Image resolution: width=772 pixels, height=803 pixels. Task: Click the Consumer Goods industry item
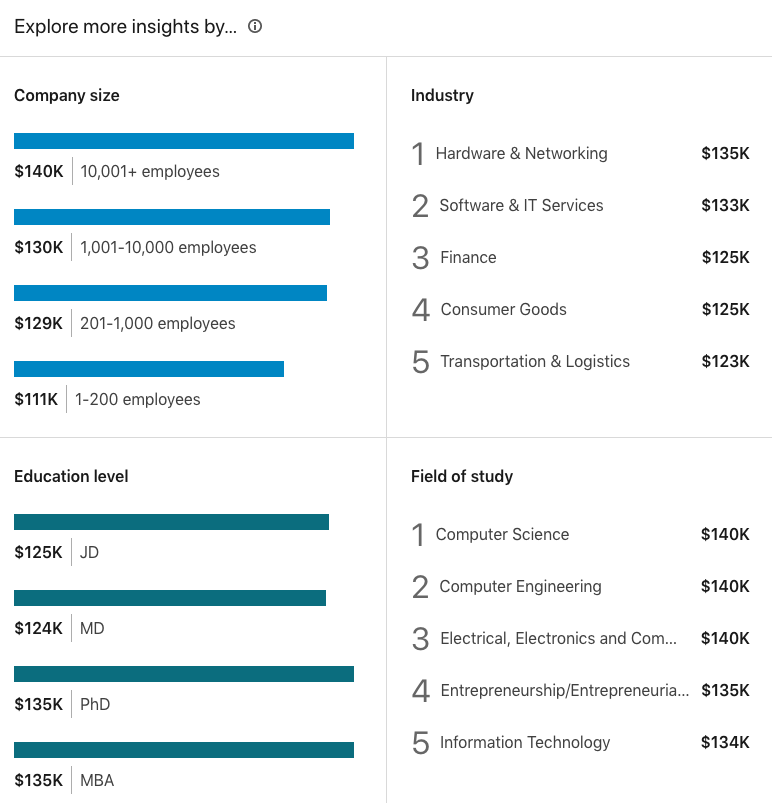tap(503, 309)
